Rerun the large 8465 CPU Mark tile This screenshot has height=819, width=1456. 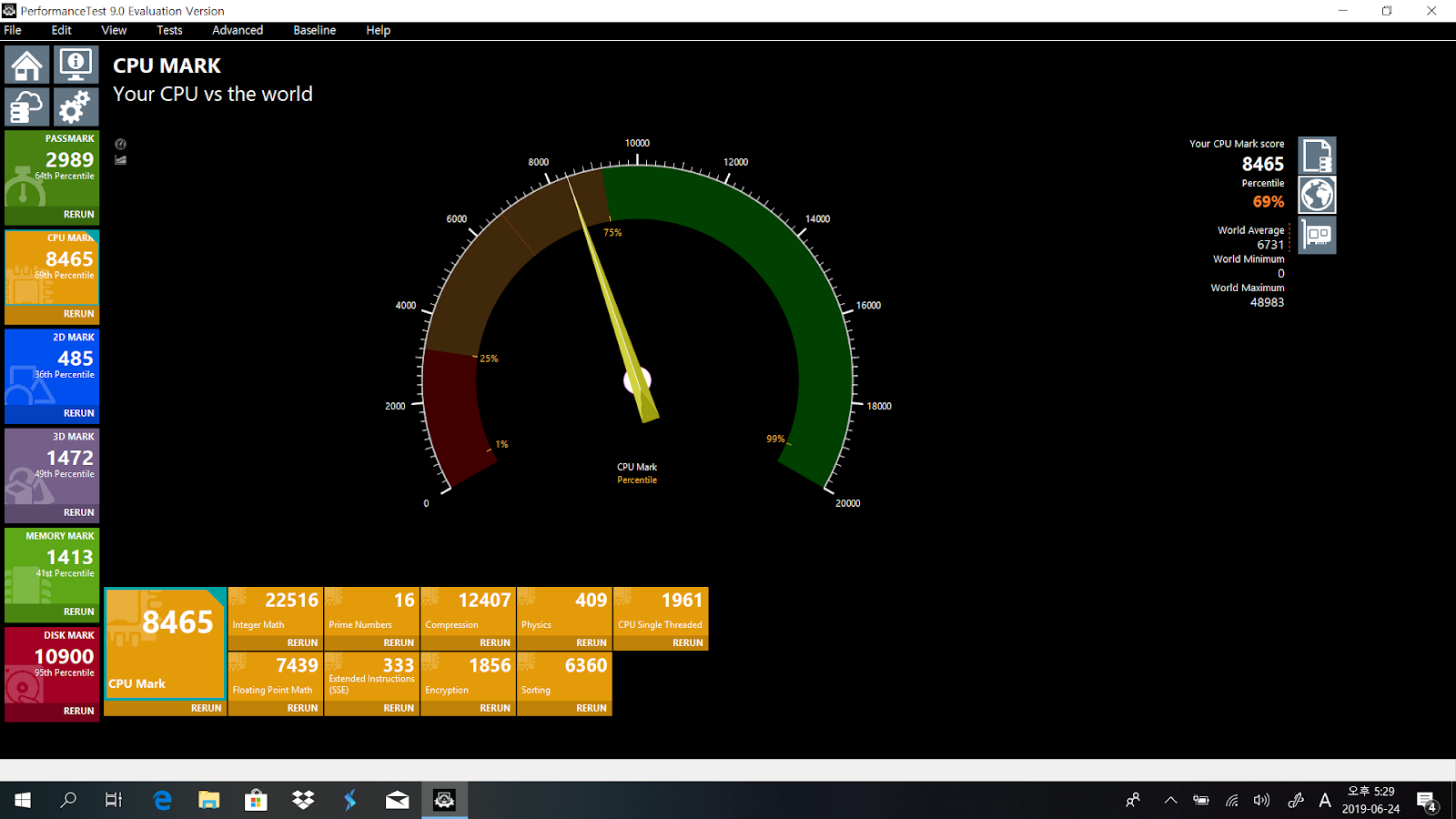point(206,708)
